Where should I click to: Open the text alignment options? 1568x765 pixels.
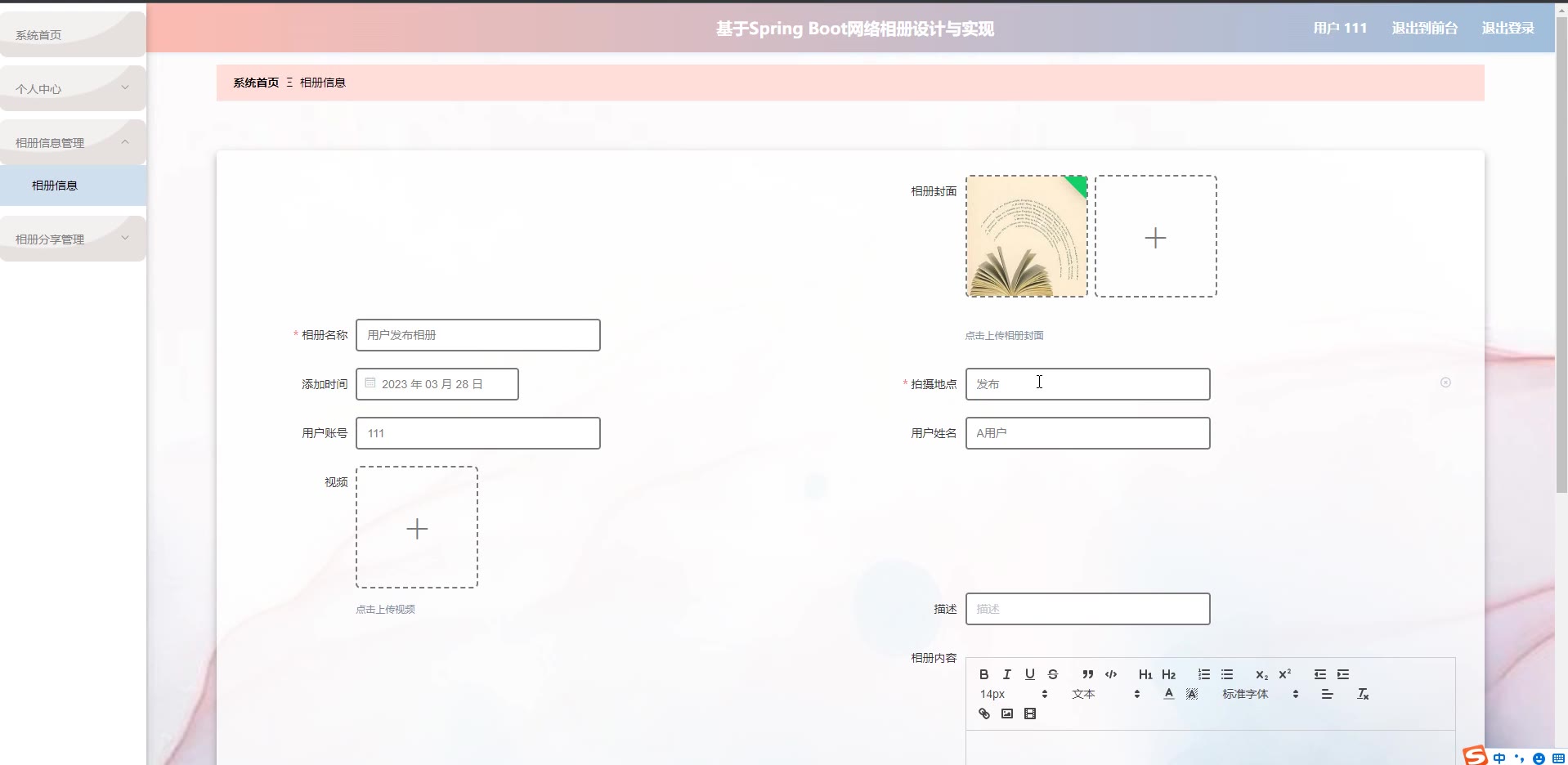tap(1327, 694)
